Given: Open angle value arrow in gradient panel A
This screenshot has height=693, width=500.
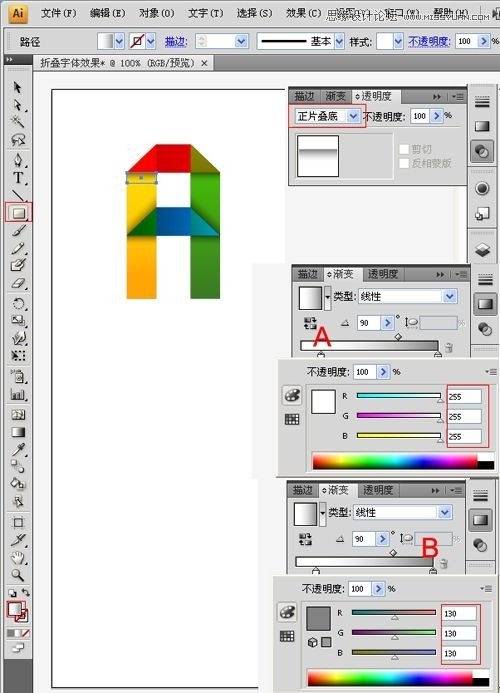Looking at the screenshot, I should pyautogui.click(x=387, y=323).
